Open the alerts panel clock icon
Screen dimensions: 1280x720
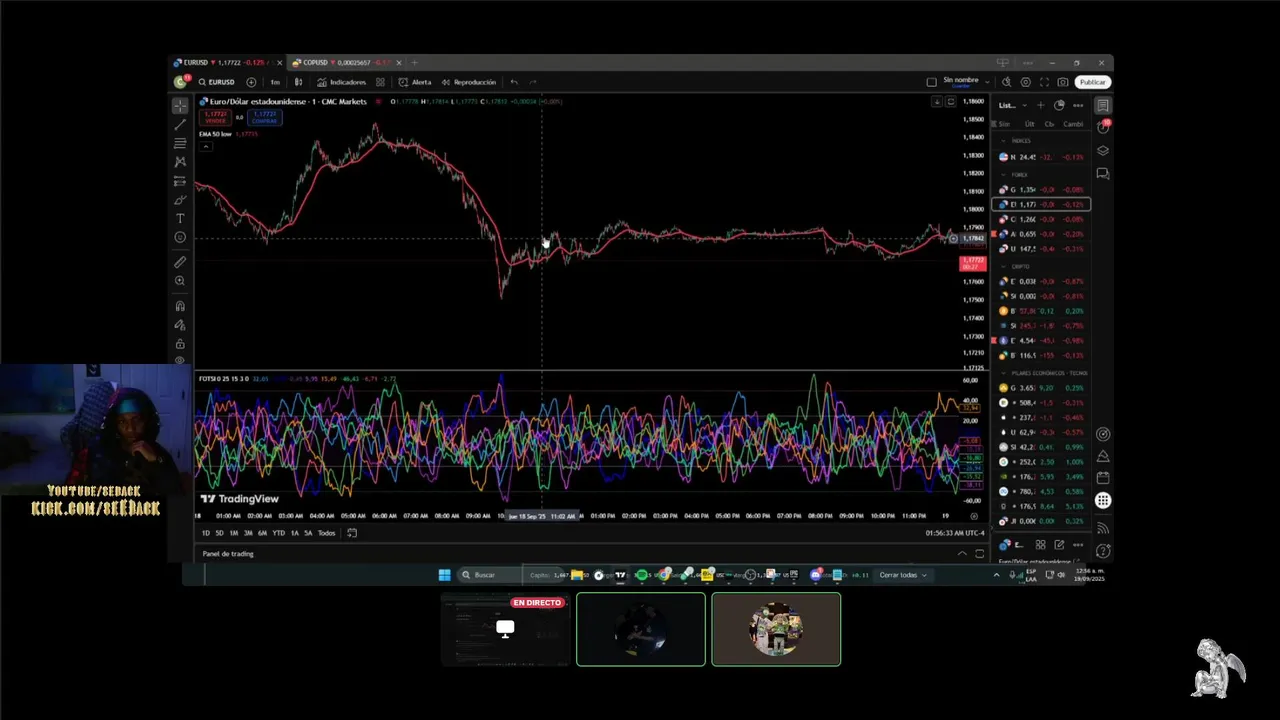[1103, 127]
